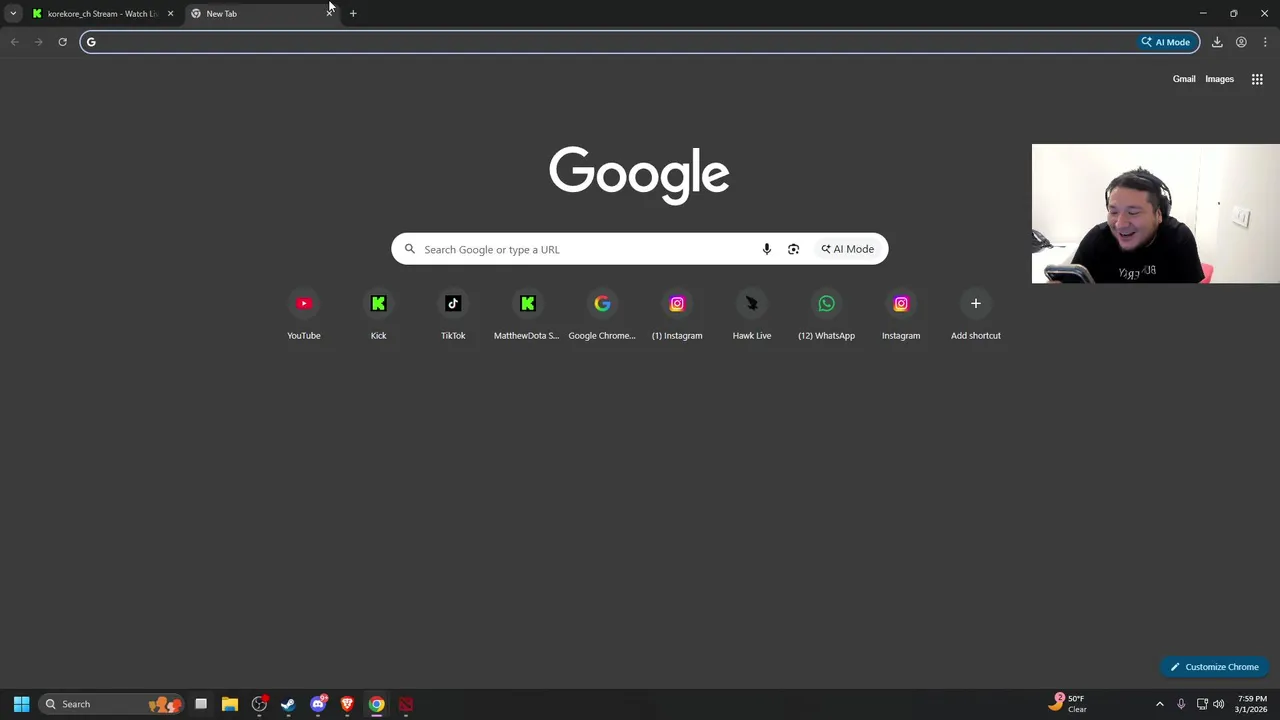Open Task View on the taskbar
The image size is (1280, 720).
(201, 704)
